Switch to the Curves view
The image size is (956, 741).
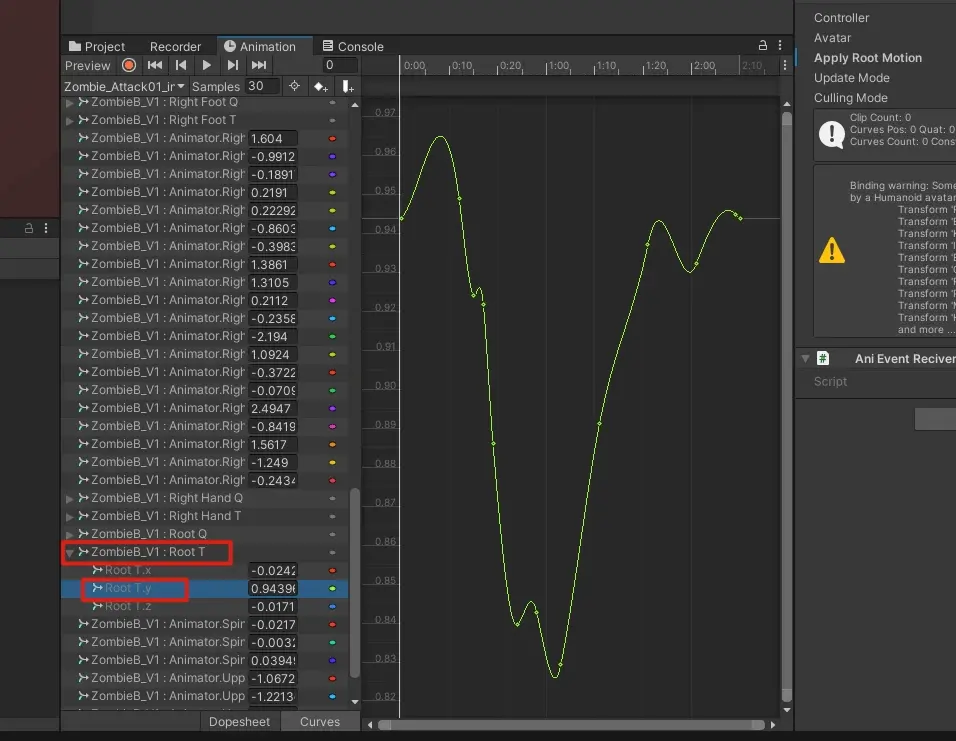(320, 721)
